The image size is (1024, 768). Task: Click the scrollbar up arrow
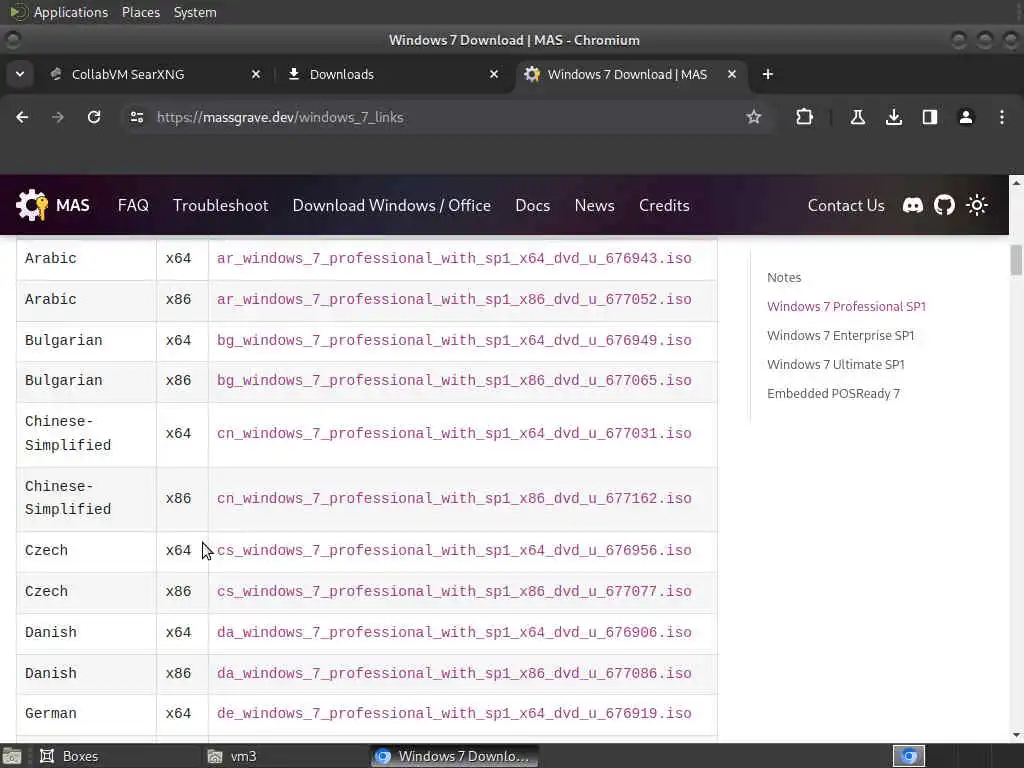tap(1016, 183)
